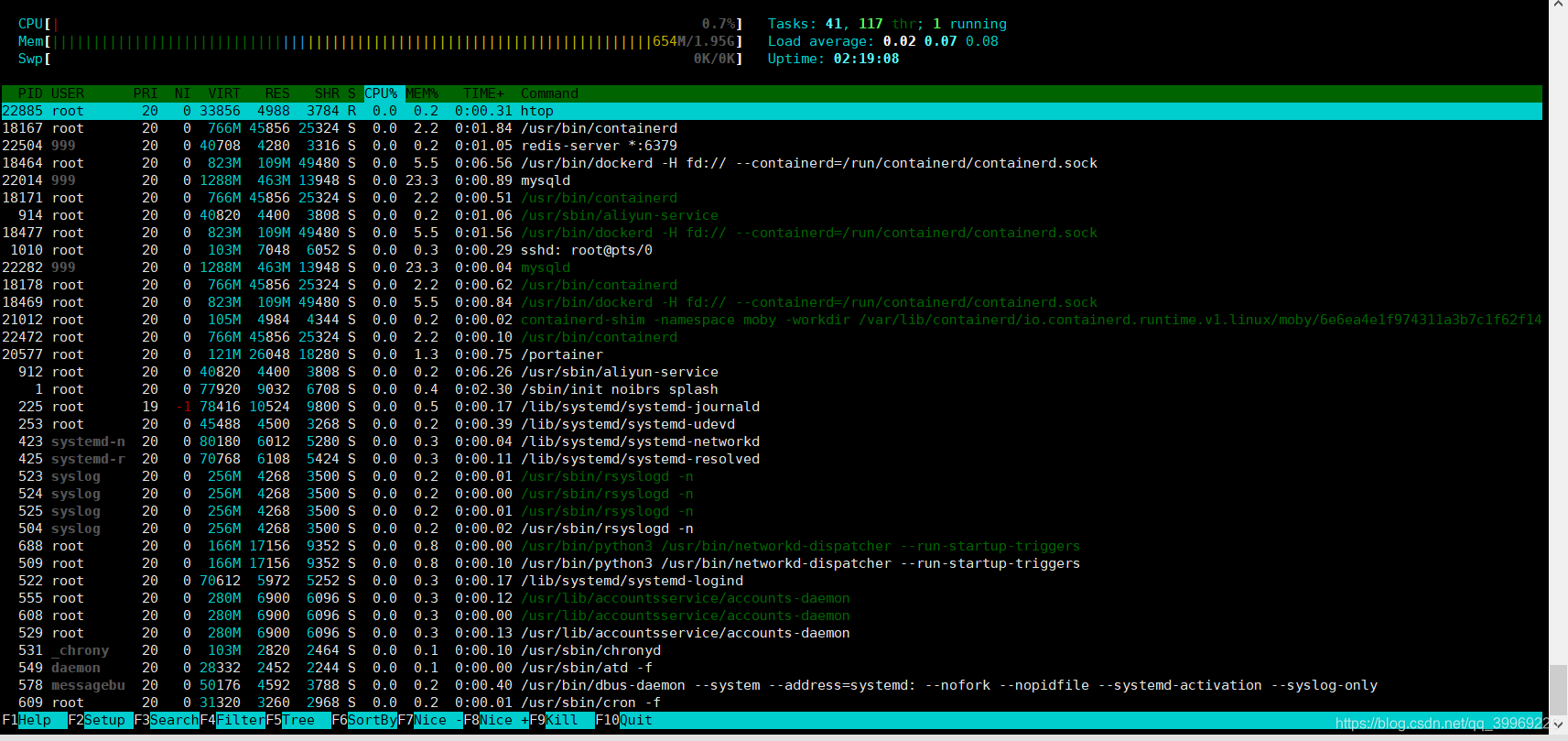Image resolution: width=1568 pixels, height=741 pixels.
Task: Click the Uptime value line
Action: 833,59
